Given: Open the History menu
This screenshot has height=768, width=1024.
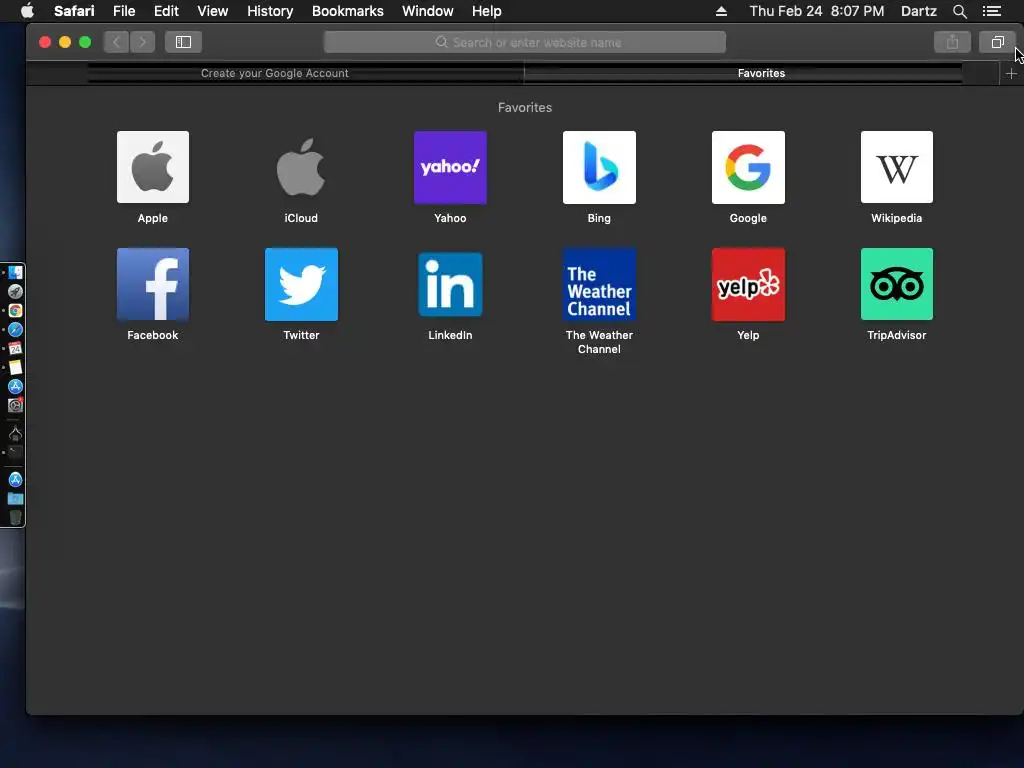Looking at the screenshot, I should tap(270, 11).
